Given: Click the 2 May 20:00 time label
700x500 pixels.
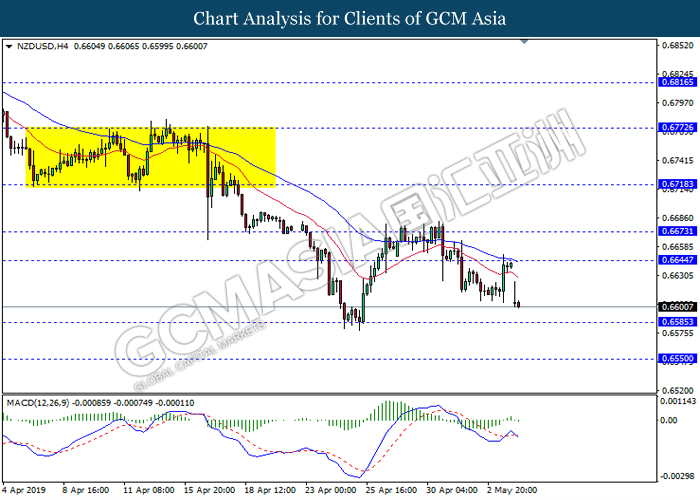Looking at the screenshot, I should [x=512, y=490].
